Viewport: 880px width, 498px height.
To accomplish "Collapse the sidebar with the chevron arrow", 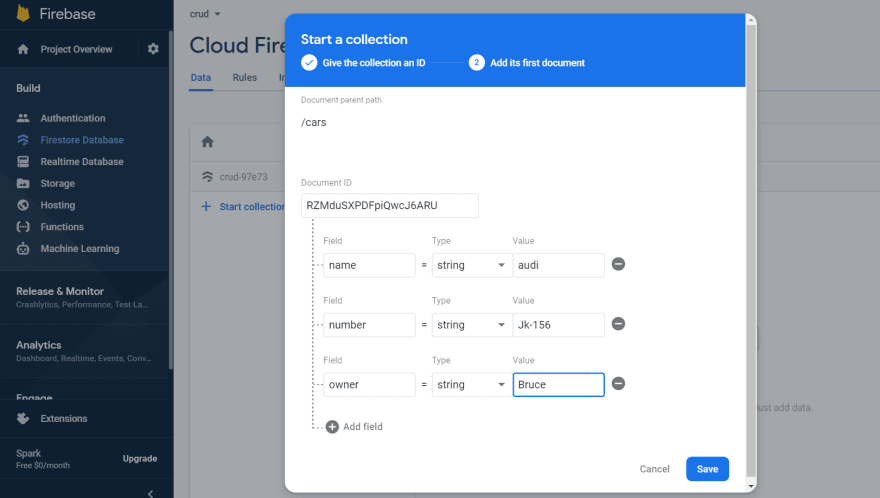I will tap(150, 494).
